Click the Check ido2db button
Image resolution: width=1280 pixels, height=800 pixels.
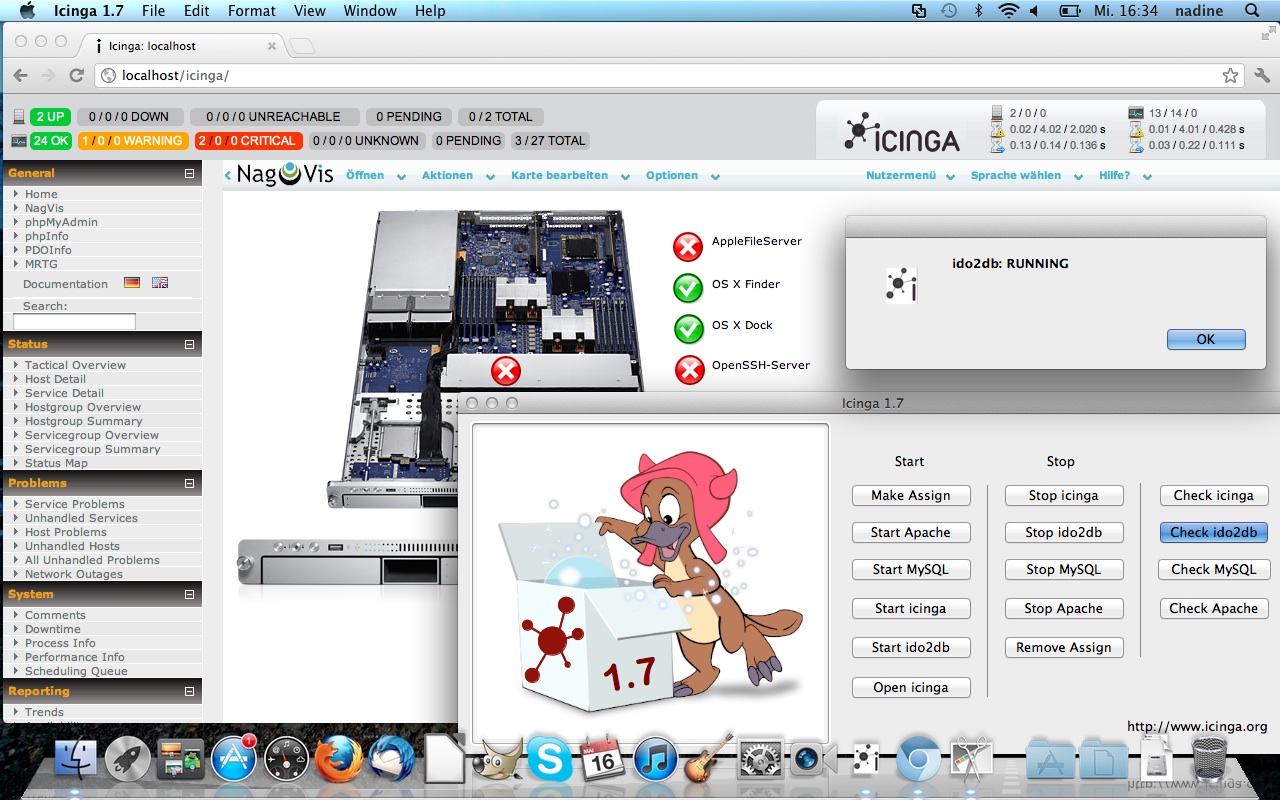click(x=1214, y=532)
